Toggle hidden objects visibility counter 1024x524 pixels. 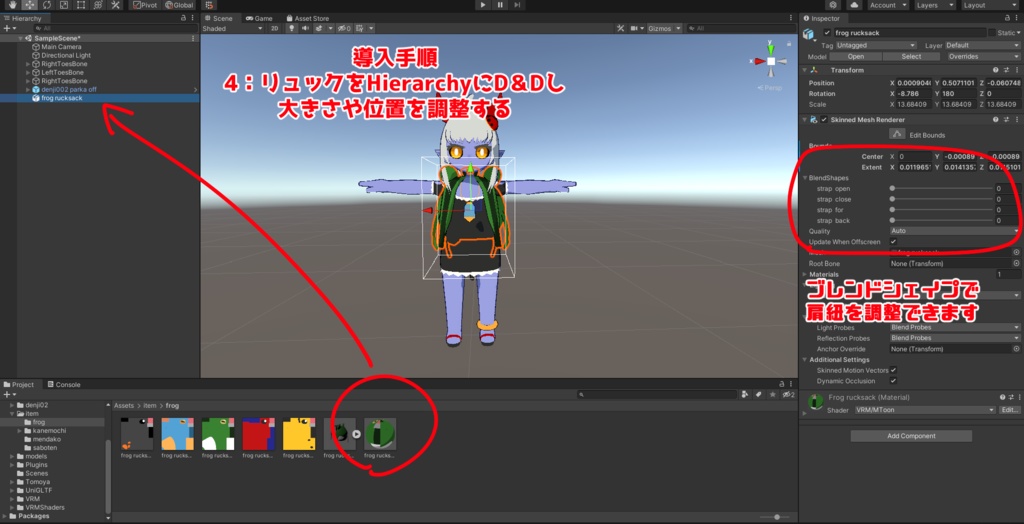(x=345, y=29)
